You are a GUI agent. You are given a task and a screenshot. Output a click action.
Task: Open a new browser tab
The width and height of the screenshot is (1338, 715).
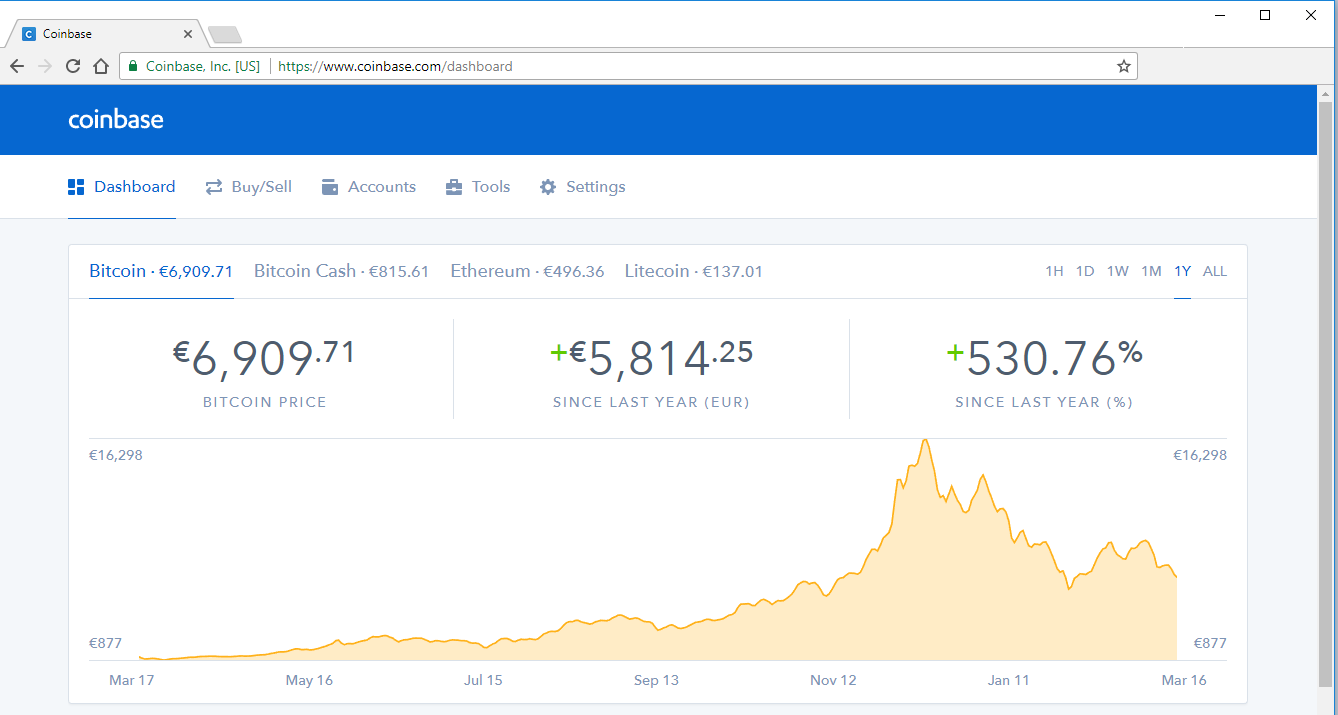(x=225, y=35)
